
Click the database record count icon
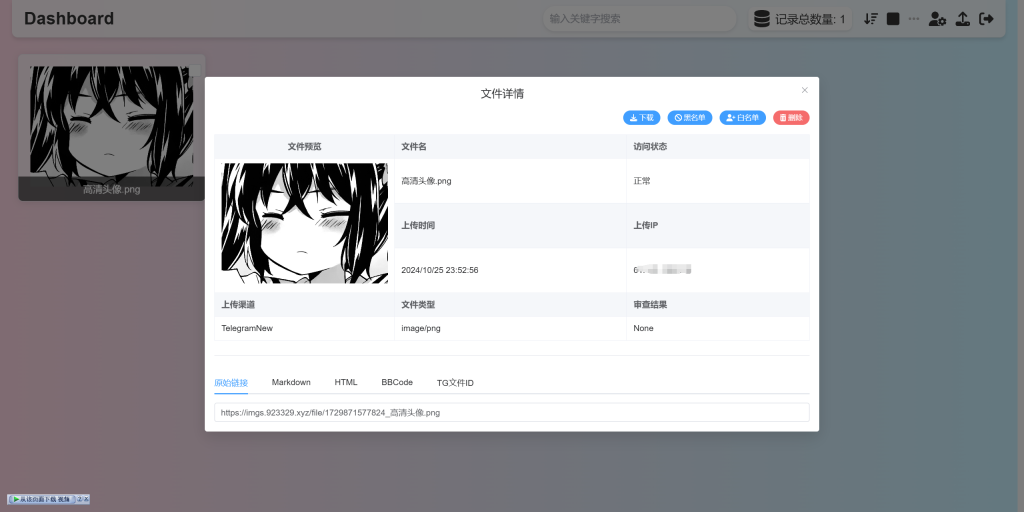click(x=762, y=19)
